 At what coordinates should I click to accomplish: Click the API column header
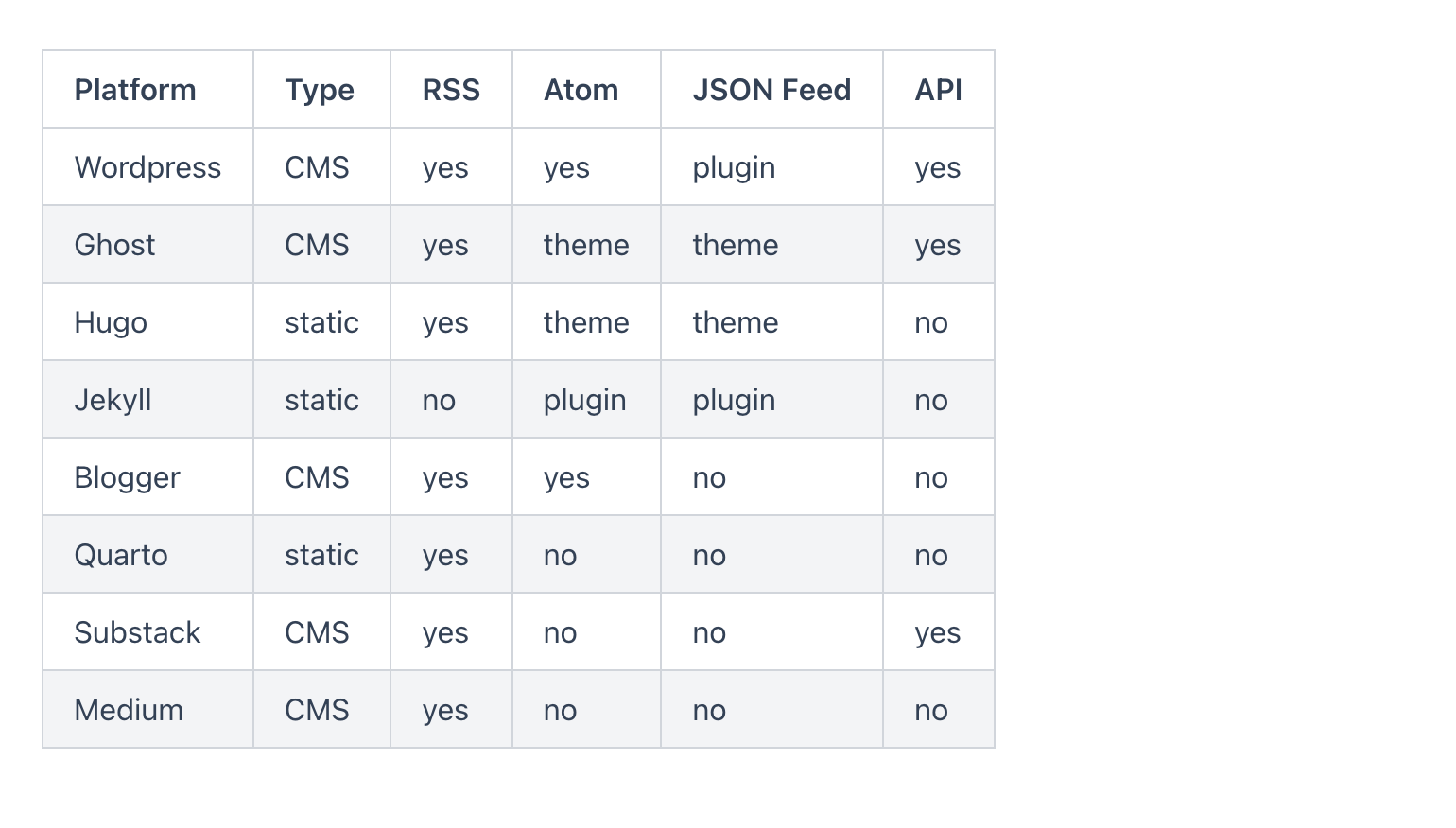point(938,90)
